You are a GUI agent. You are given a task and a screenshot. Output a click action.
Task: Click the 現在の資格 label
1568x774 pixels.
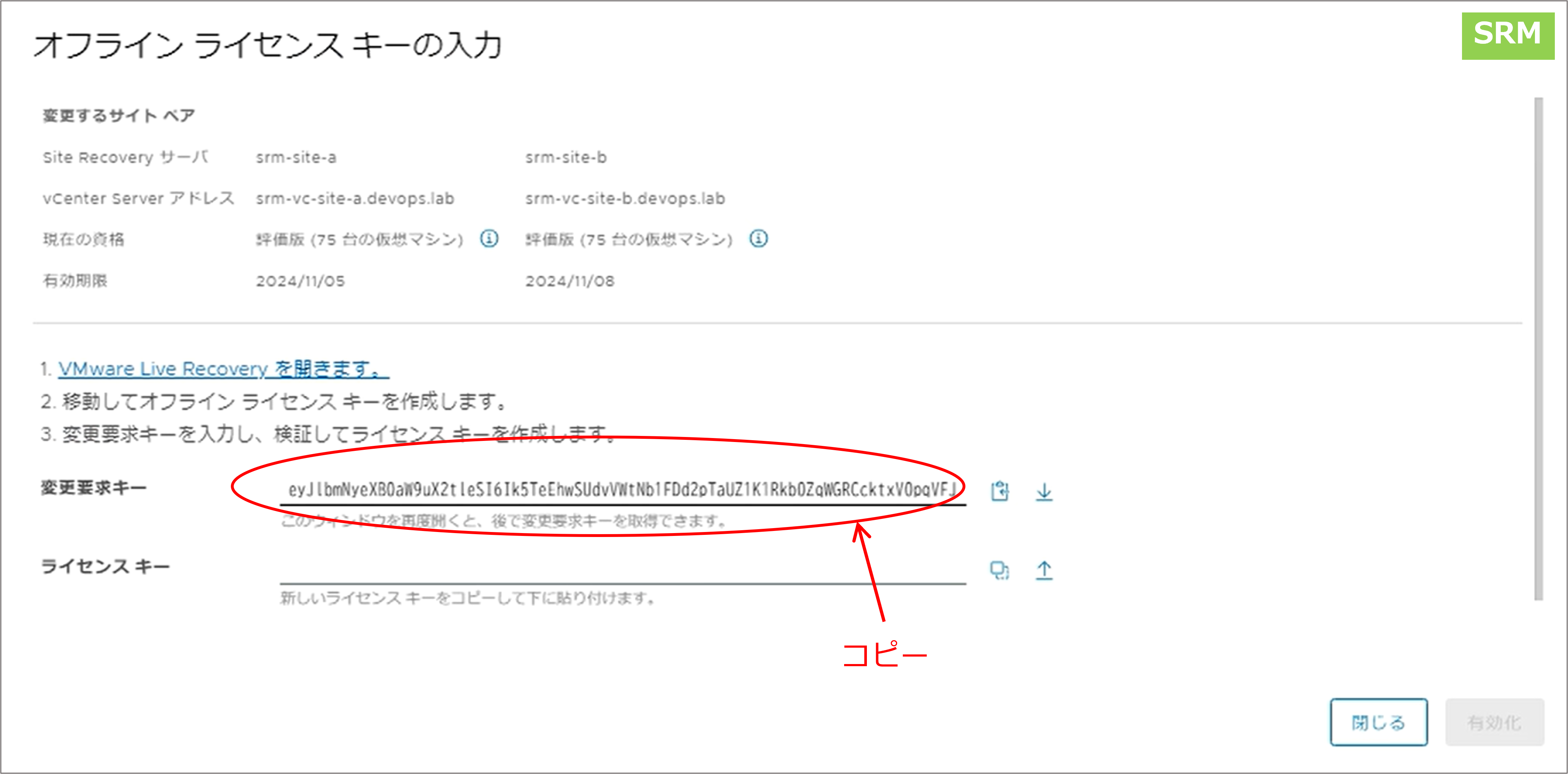(83, 239)
